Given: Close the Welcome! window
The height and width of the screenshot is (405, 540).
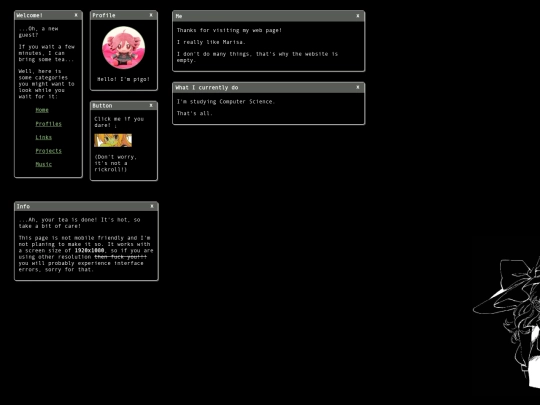Looking at the screenshot, I should coord(76,15).
